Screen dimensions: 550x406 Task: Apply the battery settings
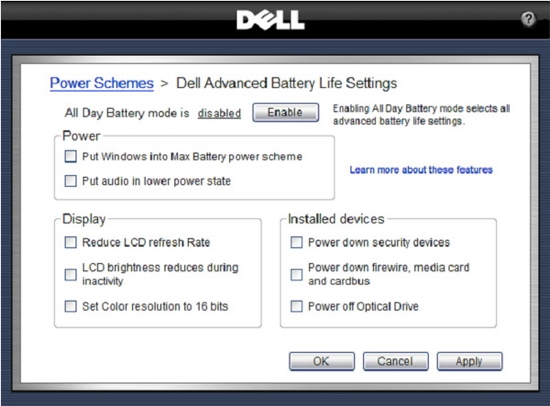tap(469, 361)
